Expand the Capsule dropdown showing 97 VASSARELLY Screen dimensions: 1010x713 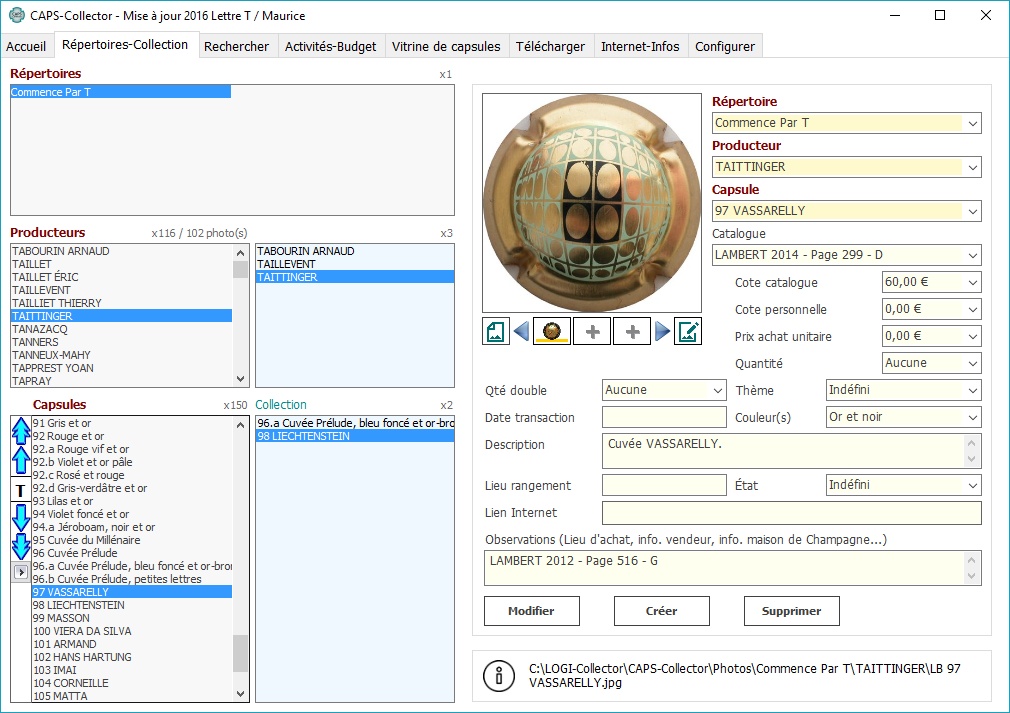(x=973, y=211)
